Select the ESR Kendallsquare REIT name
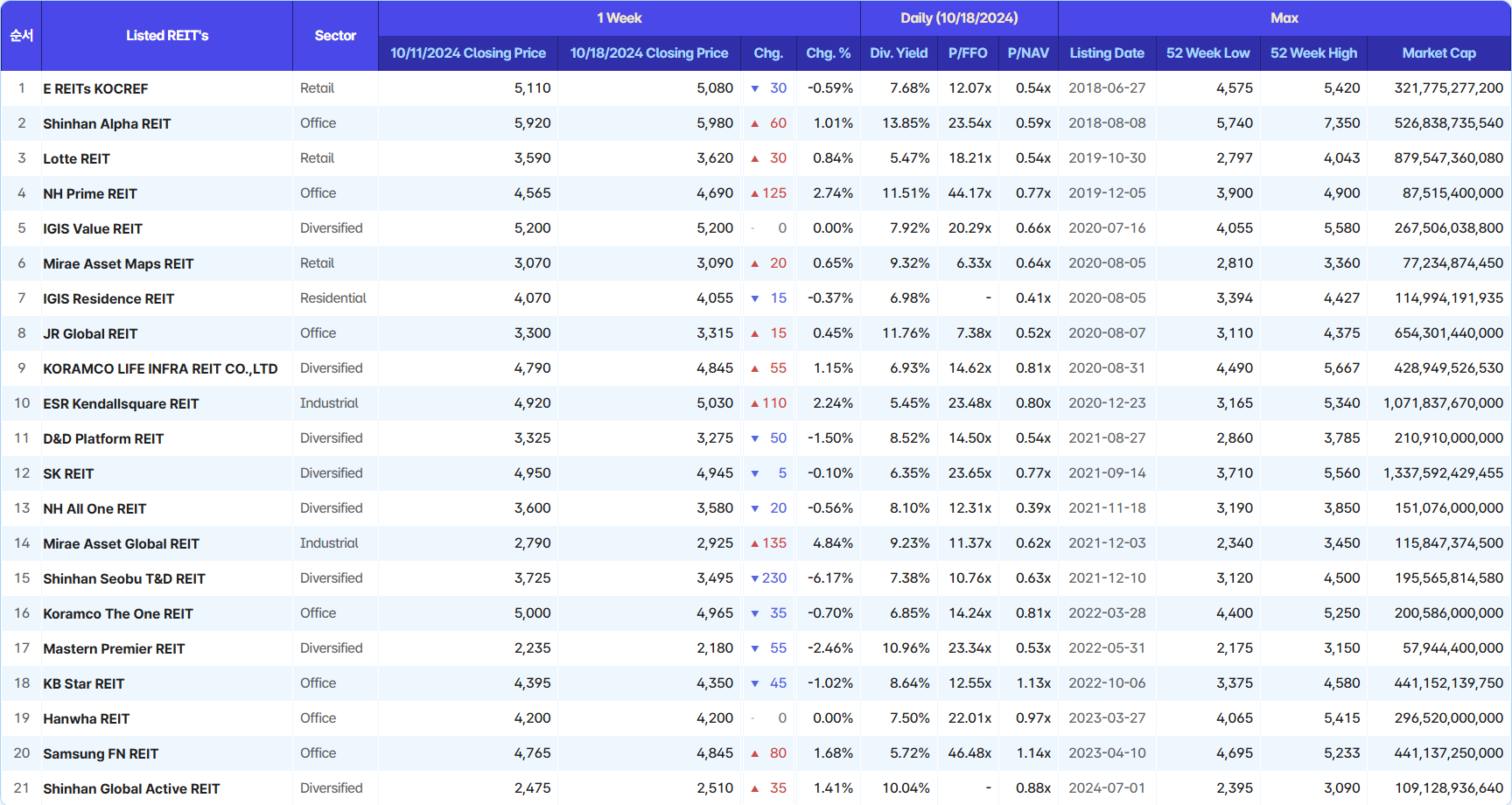 121,403
